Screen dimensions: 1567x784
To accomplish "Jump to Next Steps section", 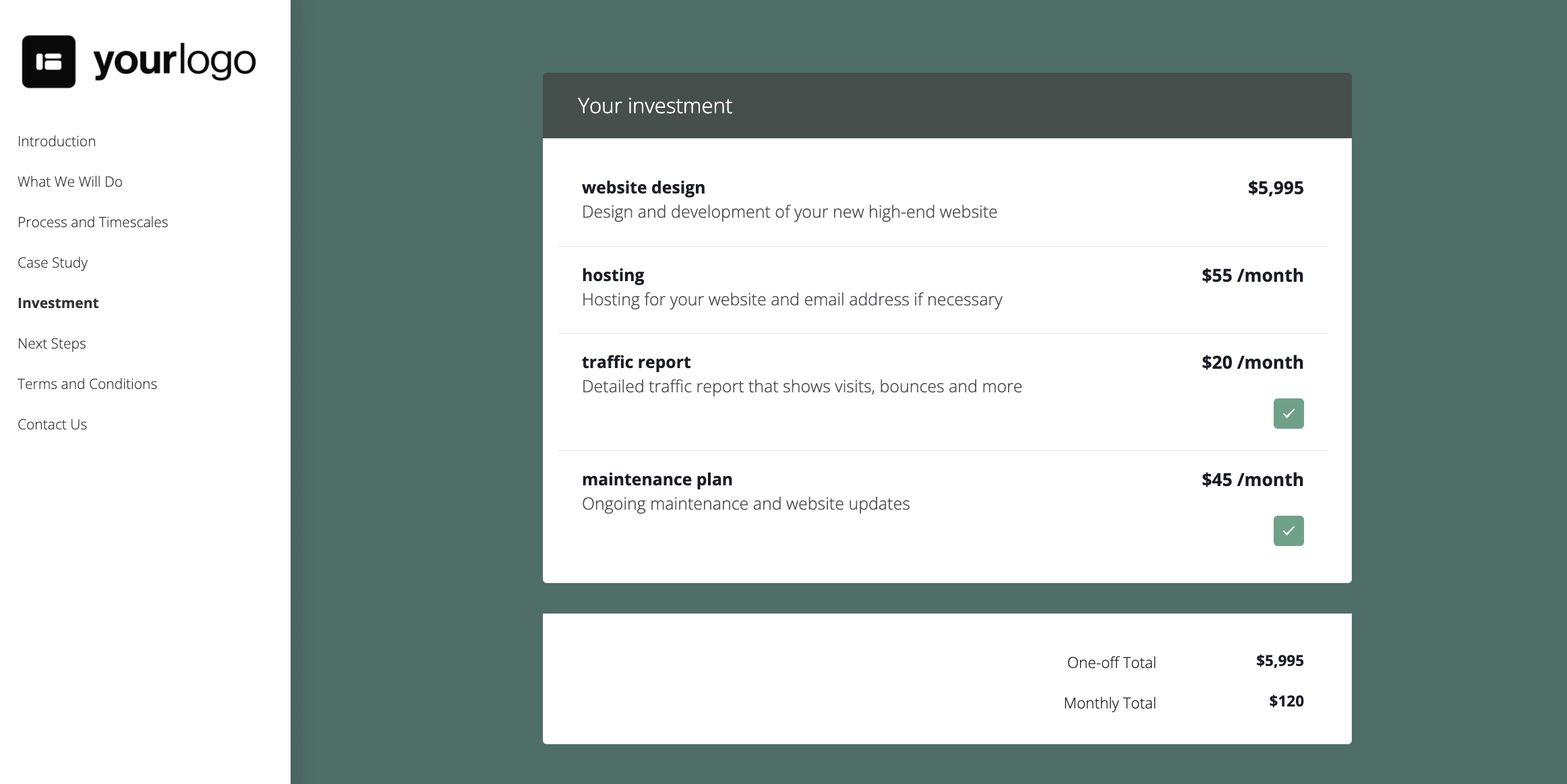I will (x=52, y=344).
